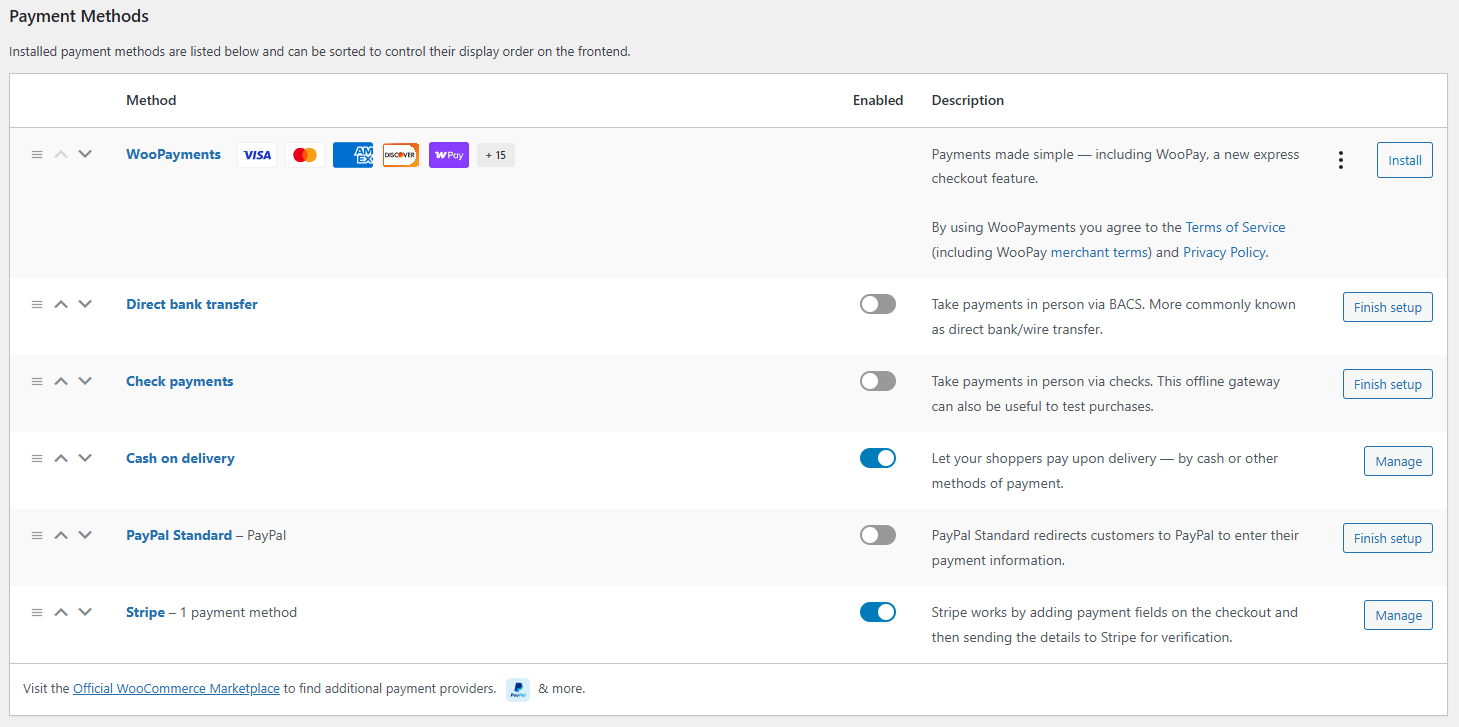Enable PayPal Standard toggle

pos(878,535)
